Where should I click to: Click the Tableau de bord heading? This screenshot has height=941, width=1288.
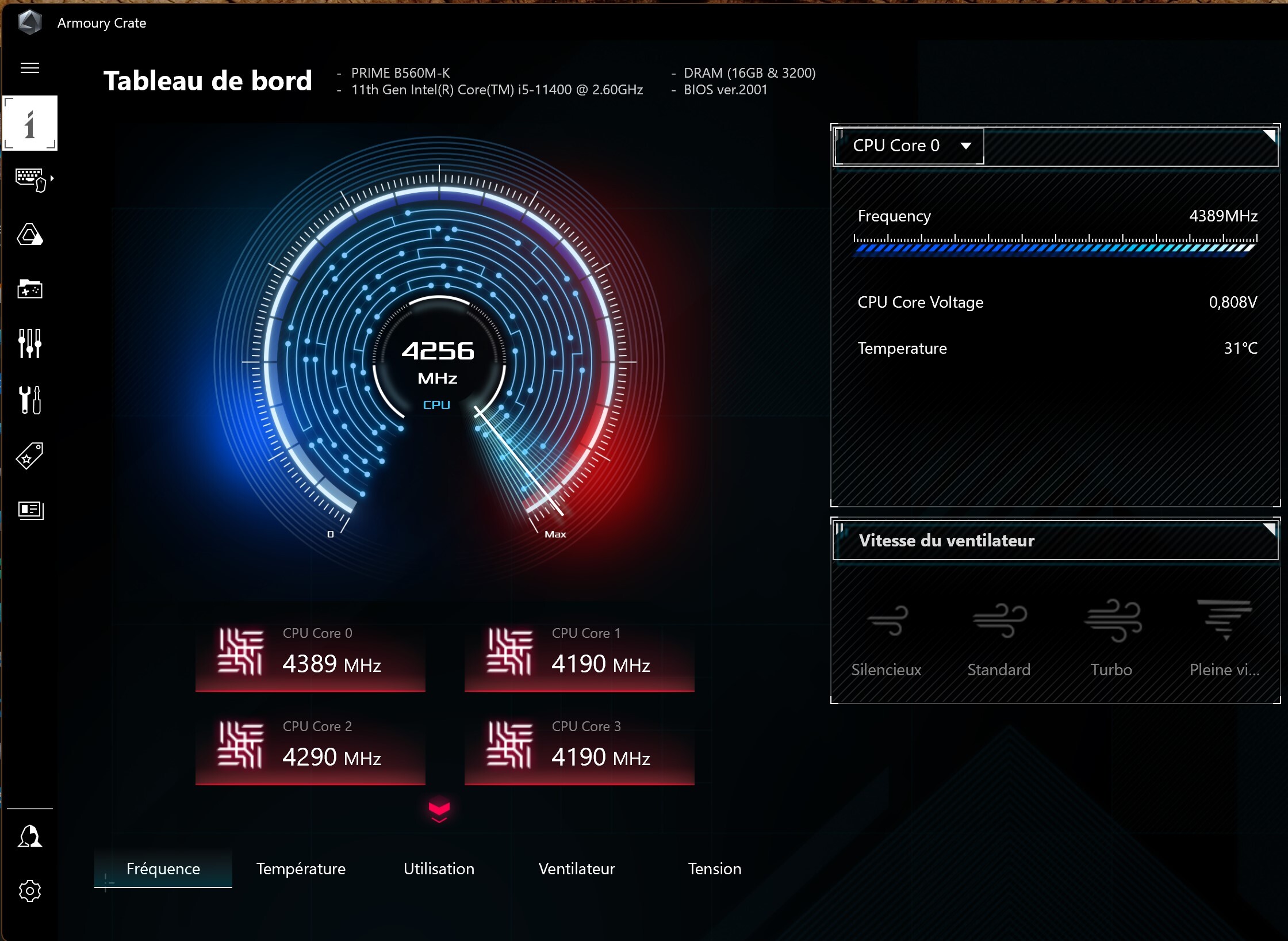[x=208, y=81]
